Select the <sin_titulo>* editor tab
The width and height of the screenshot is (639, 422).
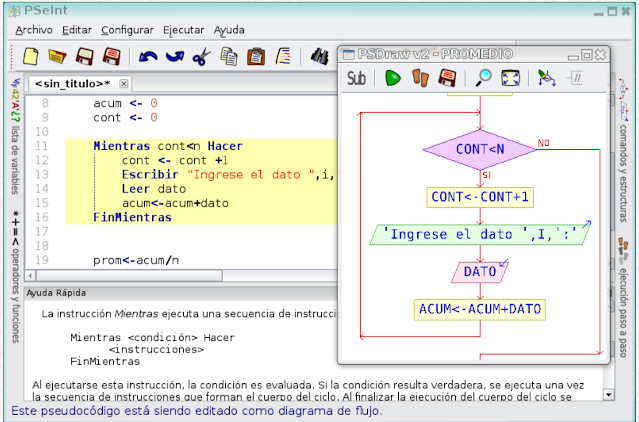[x=73, y=84]
